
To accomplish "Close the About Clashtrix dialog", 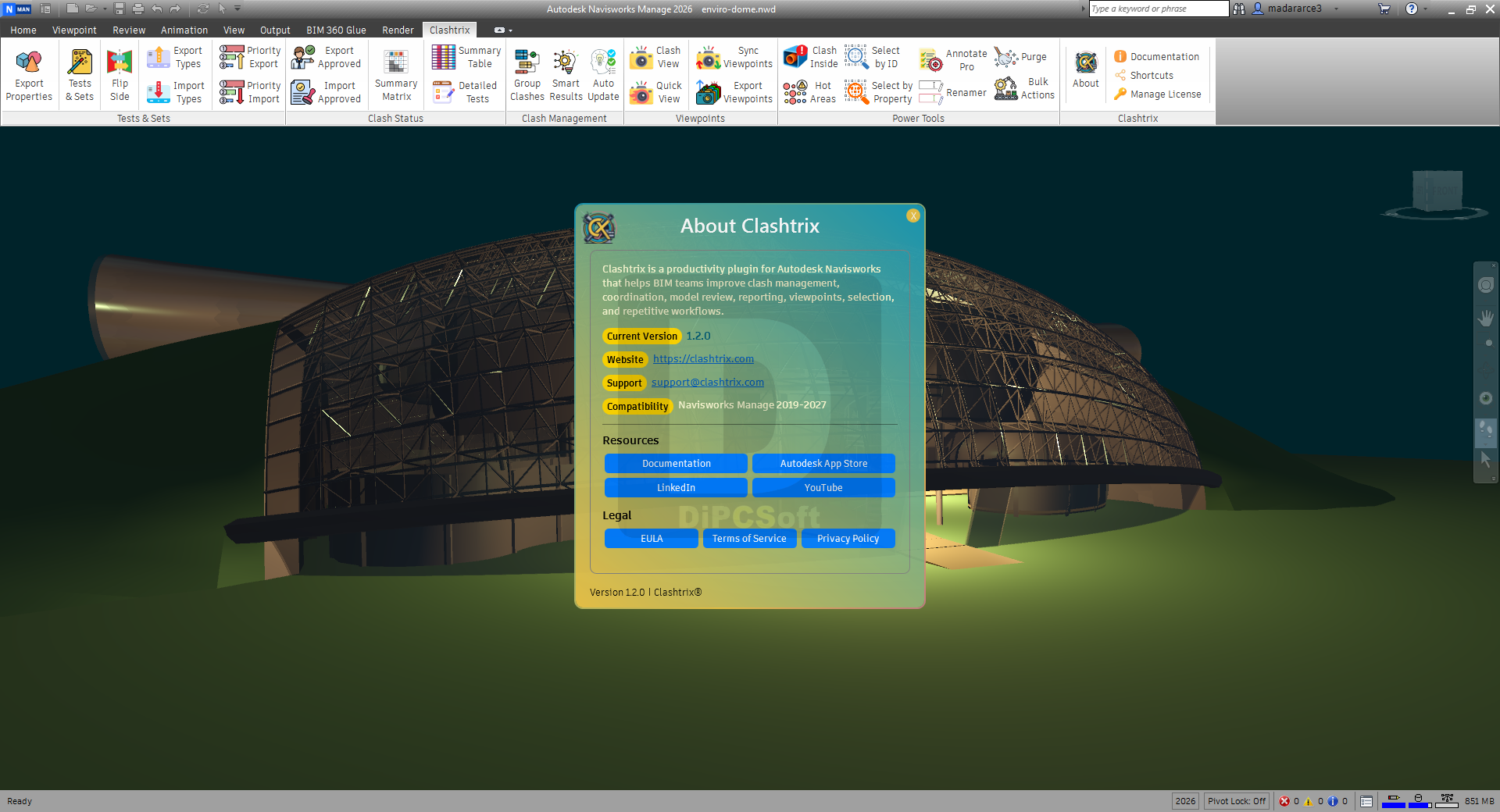I will coord(913,215).
